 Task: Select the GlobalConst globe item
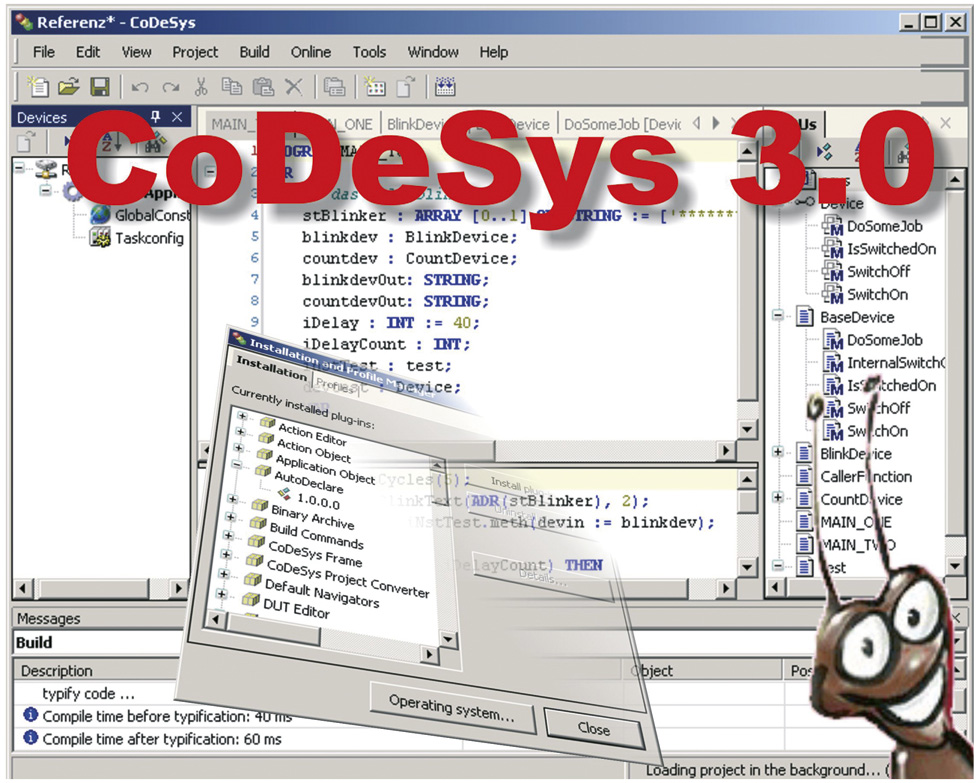(140, 215)
